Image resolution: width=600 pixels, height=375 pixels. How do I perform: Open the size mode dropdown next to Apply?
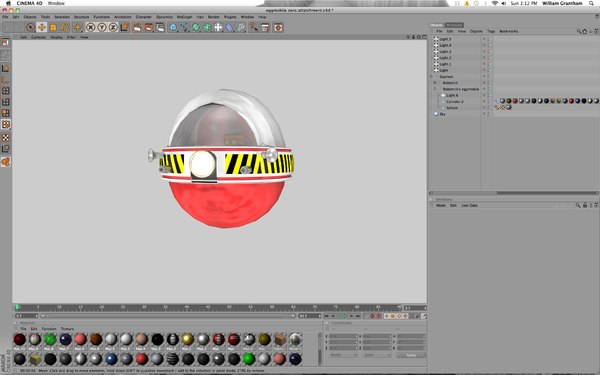pyautogui.click(x=377, y=355)
